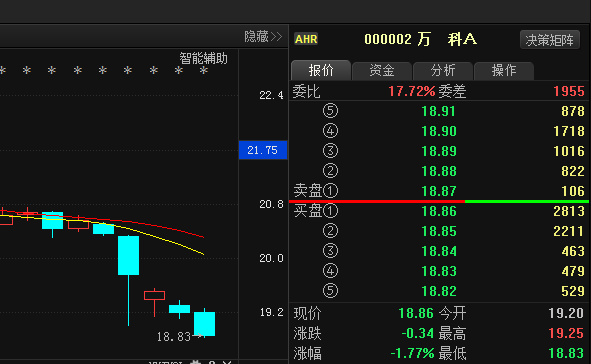Select sell price 18.89
The height and width of the screenshot is (364, 591).
pos(439,151)
